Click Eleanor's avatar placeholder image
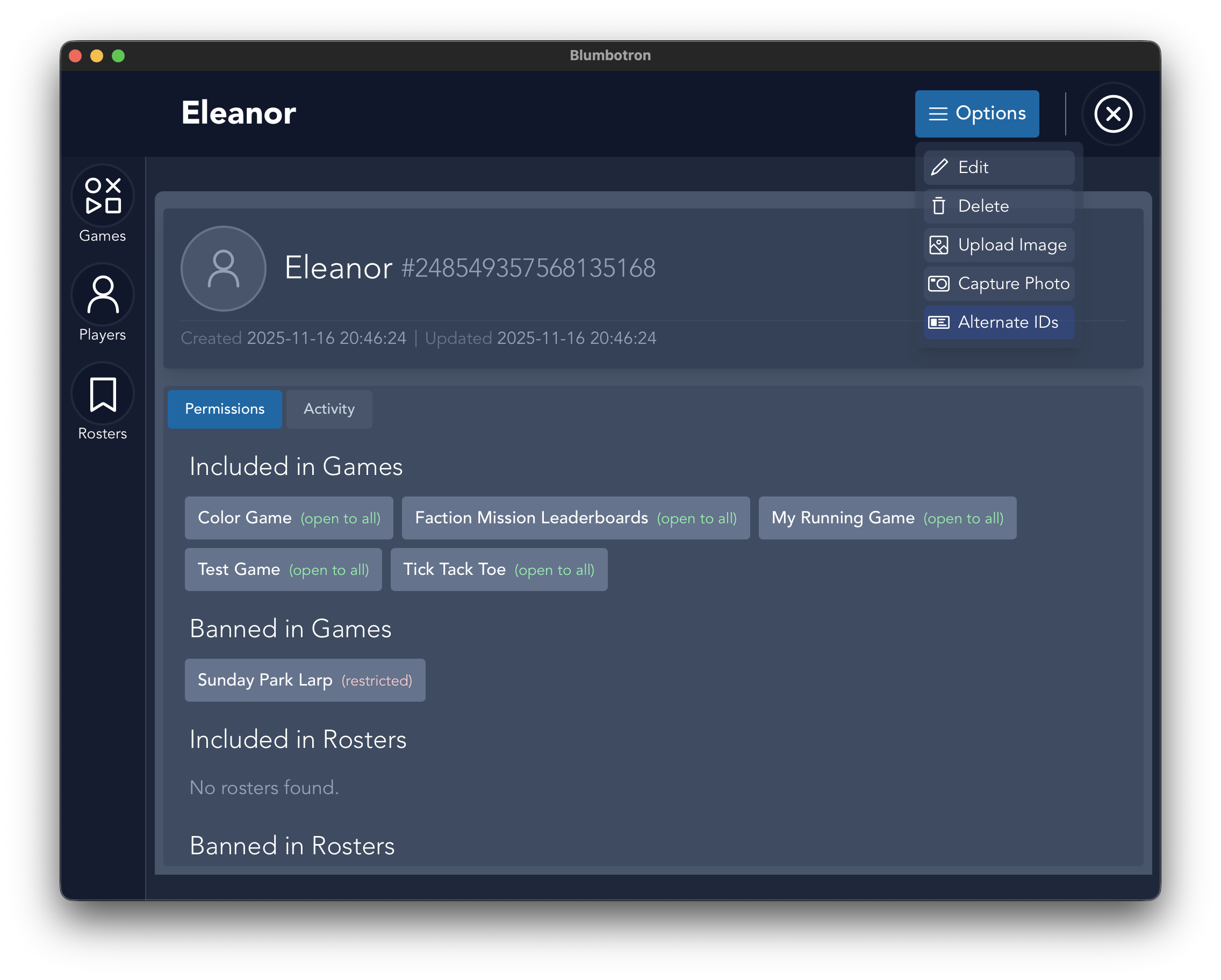Screen dimensions: 1221x980 (223, 269)
